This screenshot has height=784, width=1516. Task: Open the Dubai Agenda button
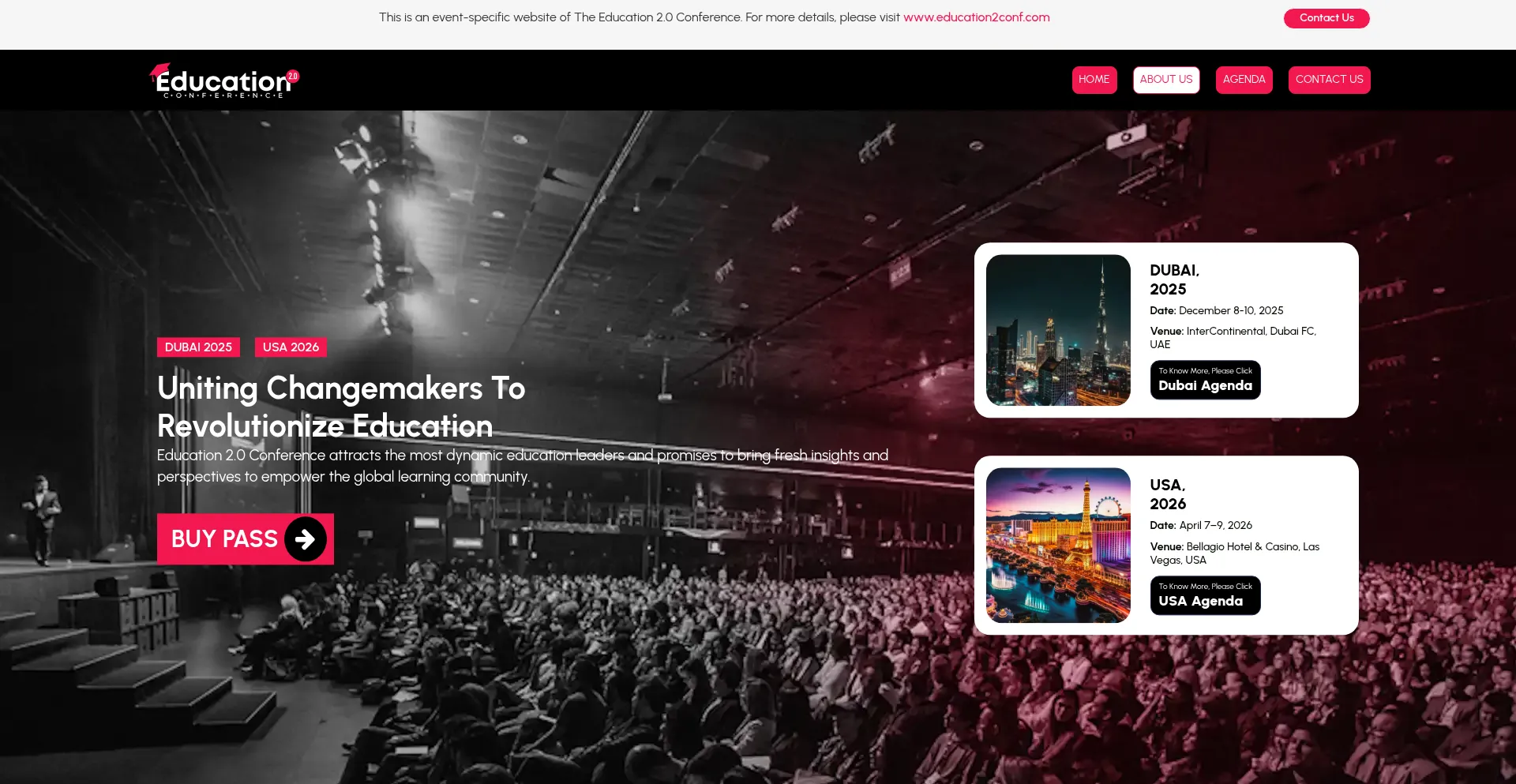[x=1206, y=380]
